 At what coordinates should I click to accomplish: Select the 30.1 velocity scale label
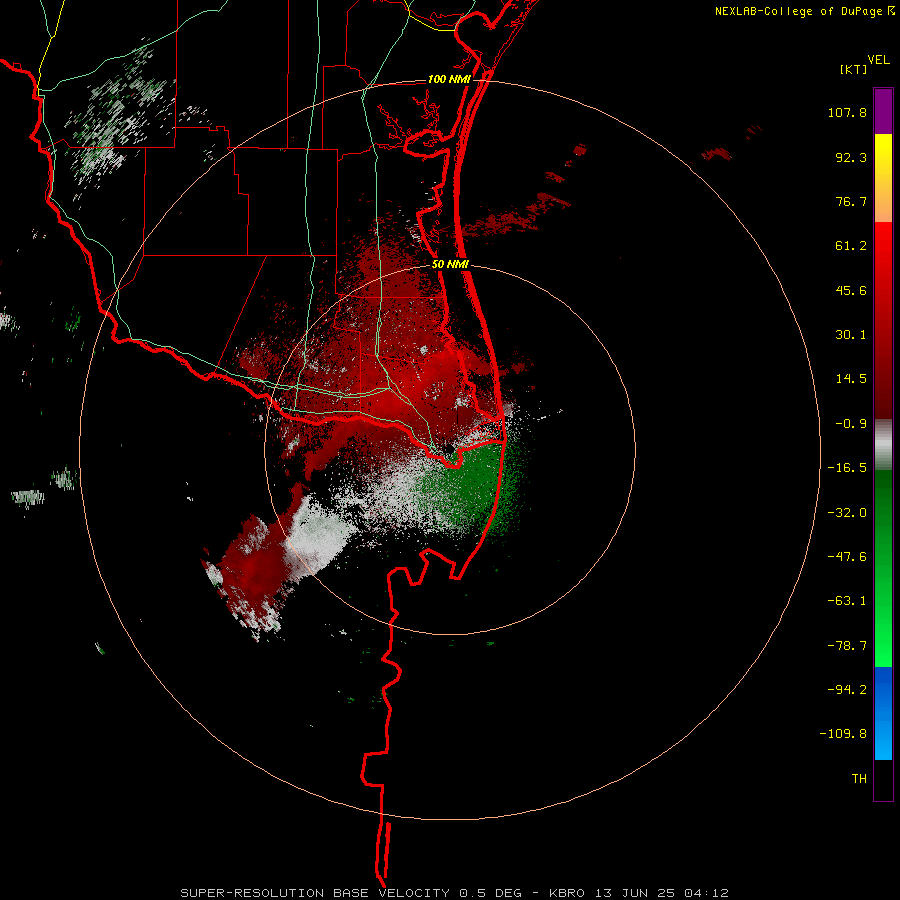click(x=851, y=335)
